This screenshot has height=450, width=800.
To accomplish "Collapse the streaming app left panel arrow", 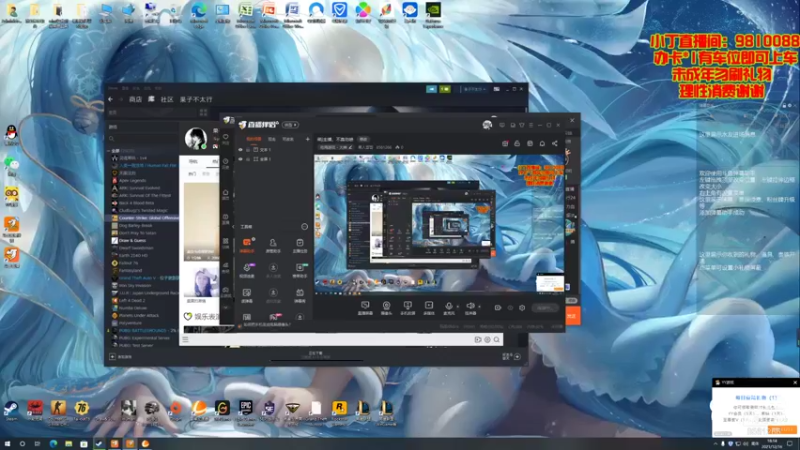I will coord(234,227).
